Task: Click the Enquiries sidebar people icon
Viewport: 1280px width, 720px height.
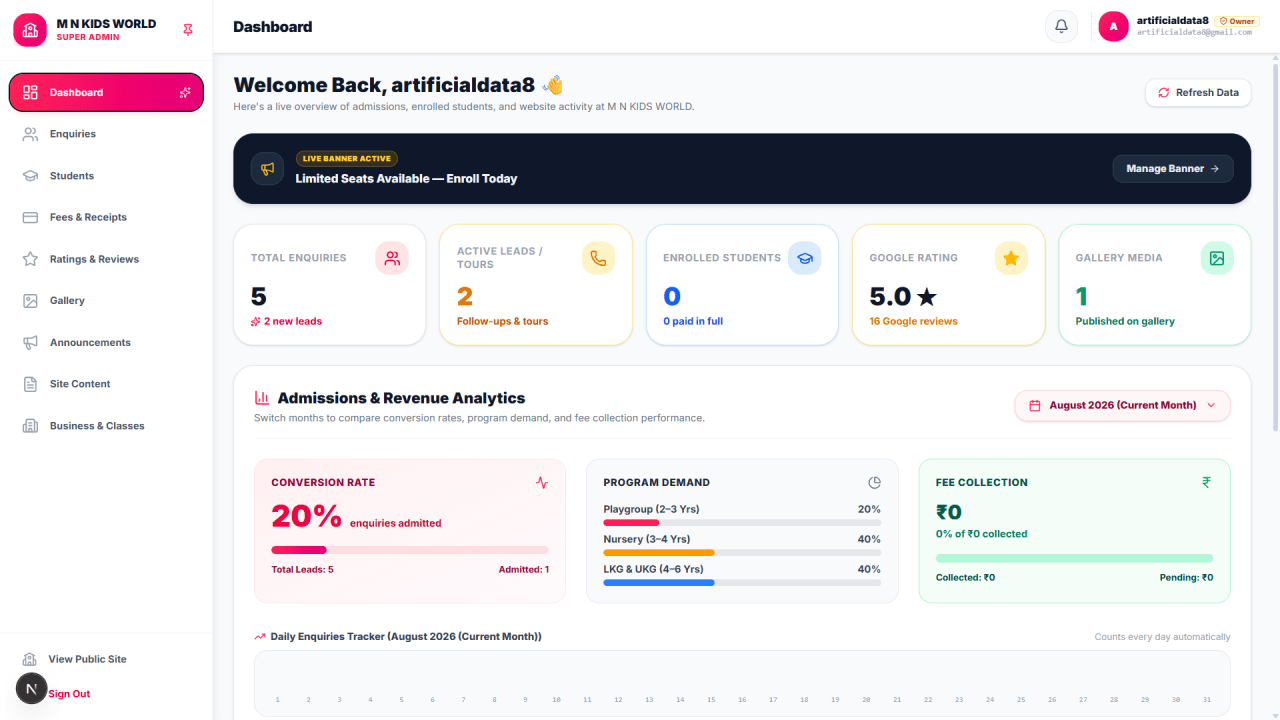Action: pyautogui.click(x=30, y=134)
